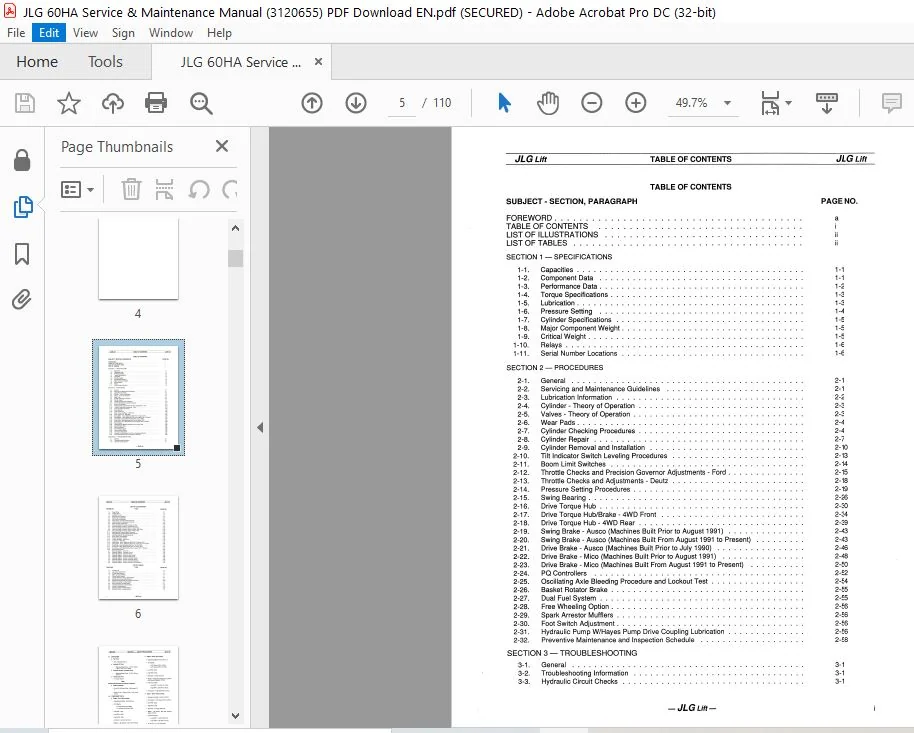The image size is (914, 733).
Task: Select the page 6 thumbnail
Action: 138,548
